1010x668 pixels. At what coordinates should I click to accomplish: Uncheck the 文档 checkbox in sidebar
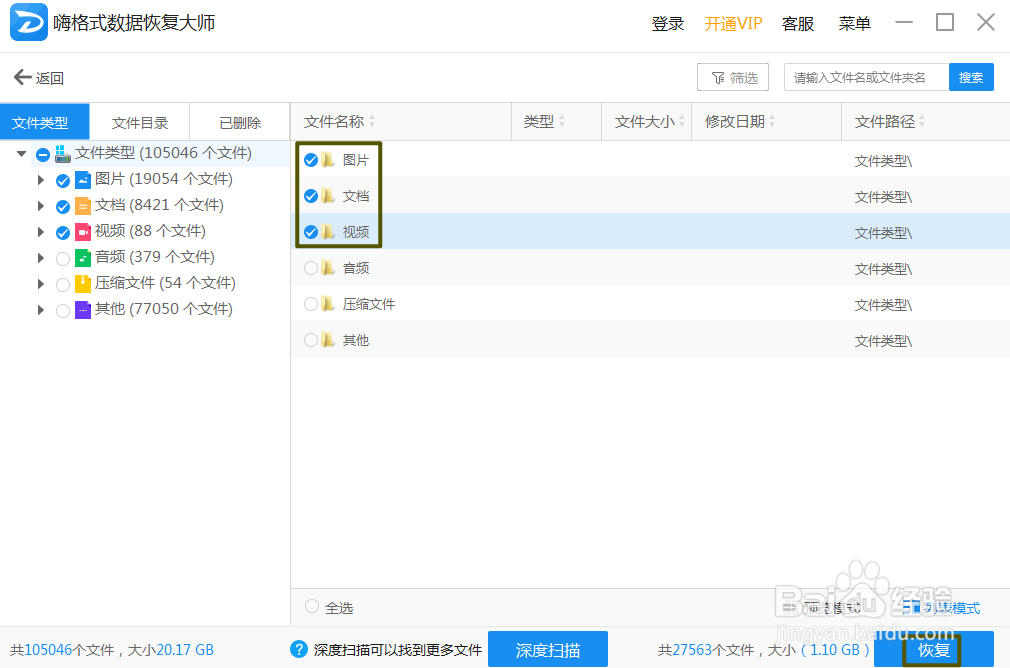click(x=63, y=204)
